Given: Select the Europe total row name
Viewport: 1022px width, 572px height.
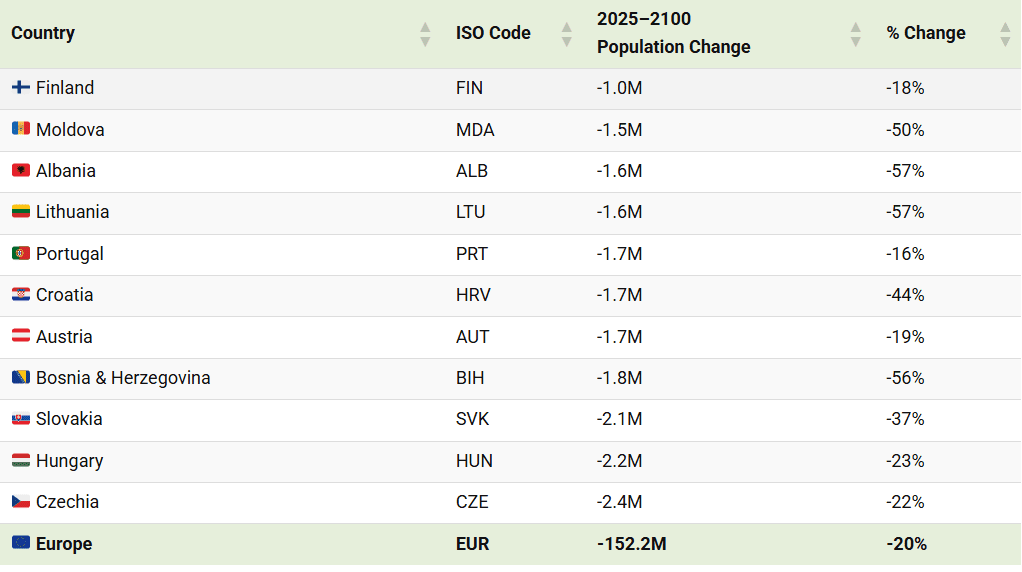Looking at the screenshot, I should pyautogui.click(x=64, y=544).
